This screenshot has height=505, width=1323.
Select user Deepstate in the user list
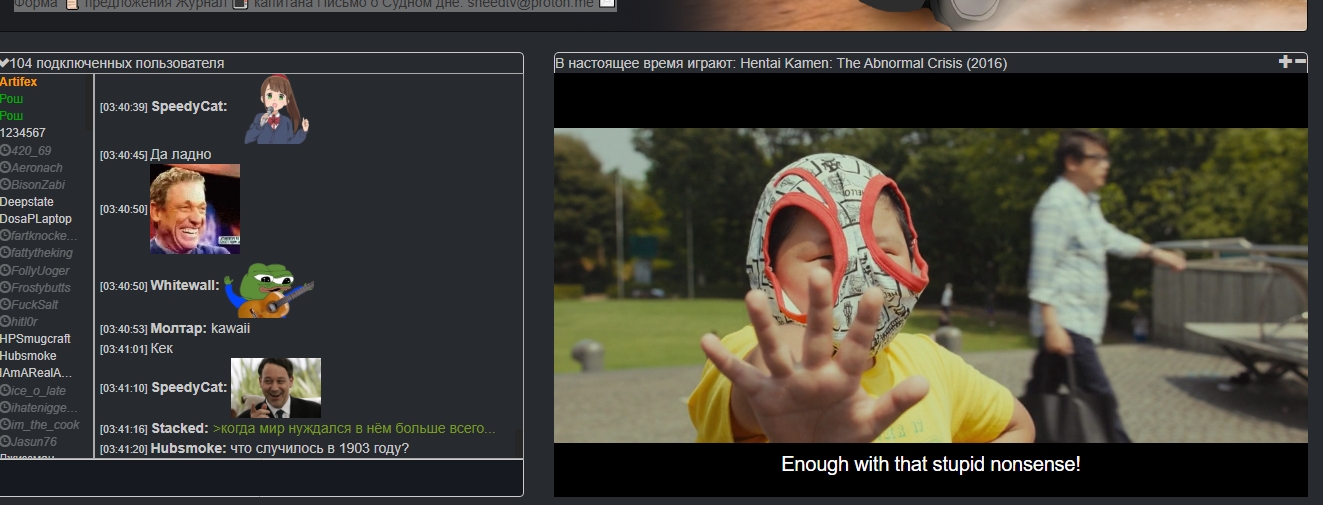point(27,202)
